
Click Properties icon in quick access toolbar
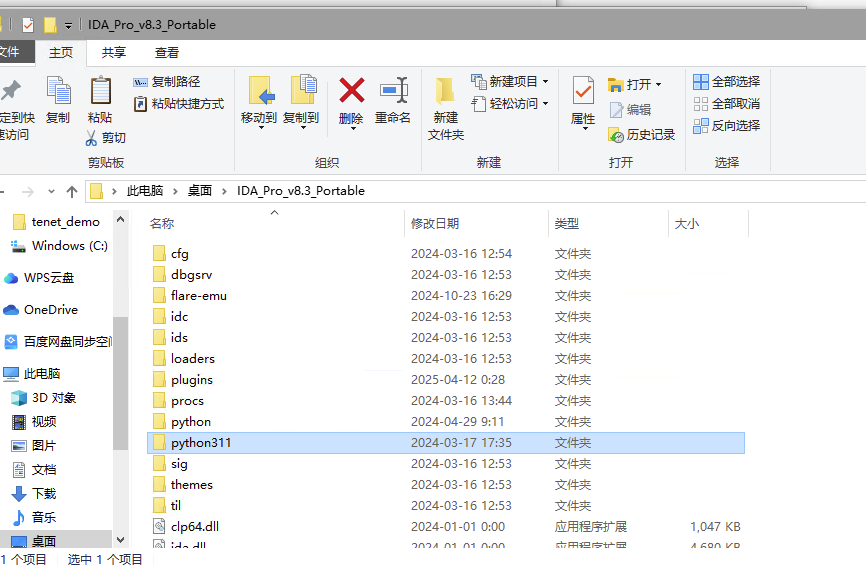point(28,25)
